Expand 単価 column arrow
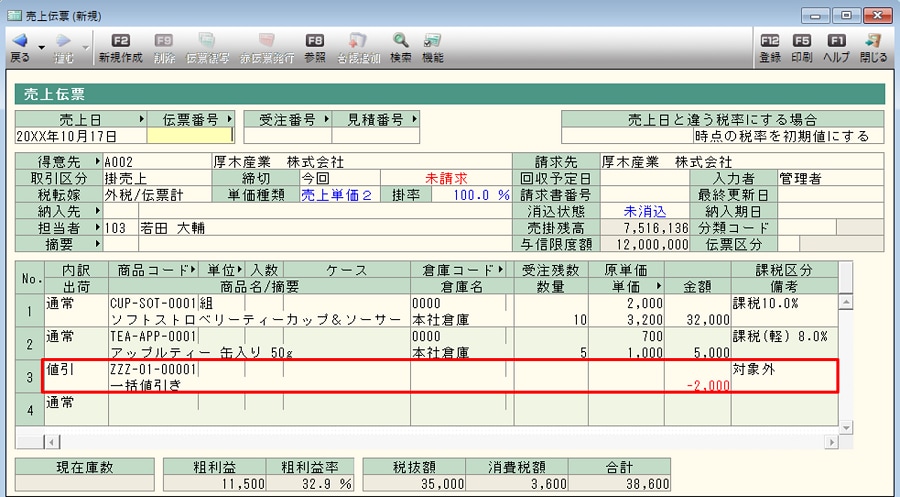 [x=658, y=286]
